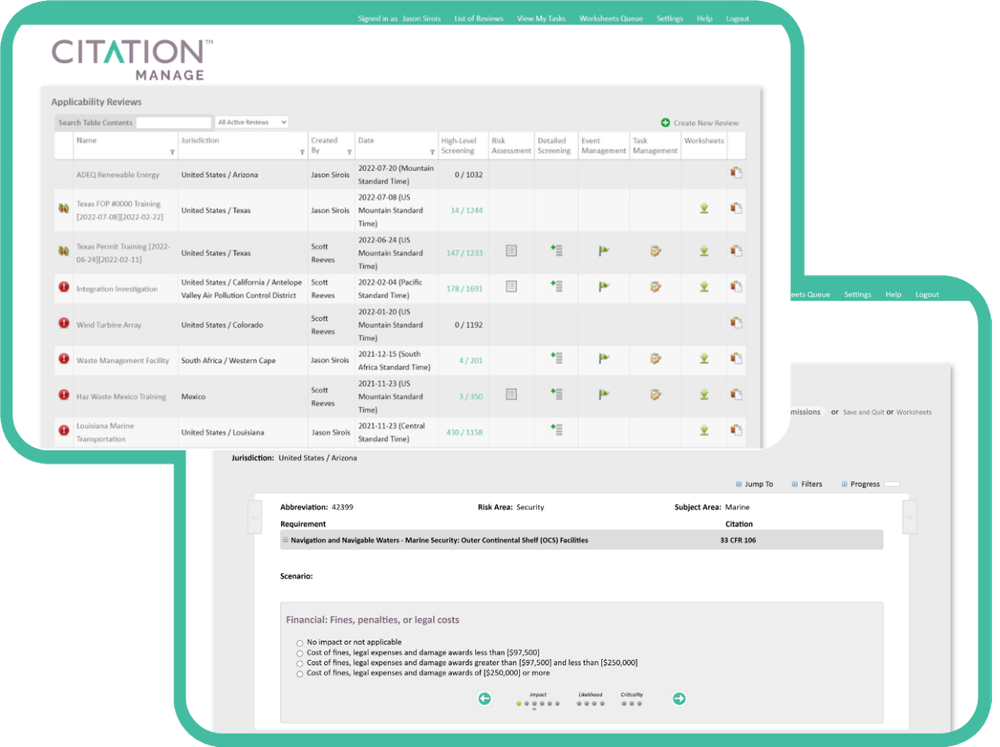Expand the Filters section
1000x747 pixels.
[x=806, y=484]
